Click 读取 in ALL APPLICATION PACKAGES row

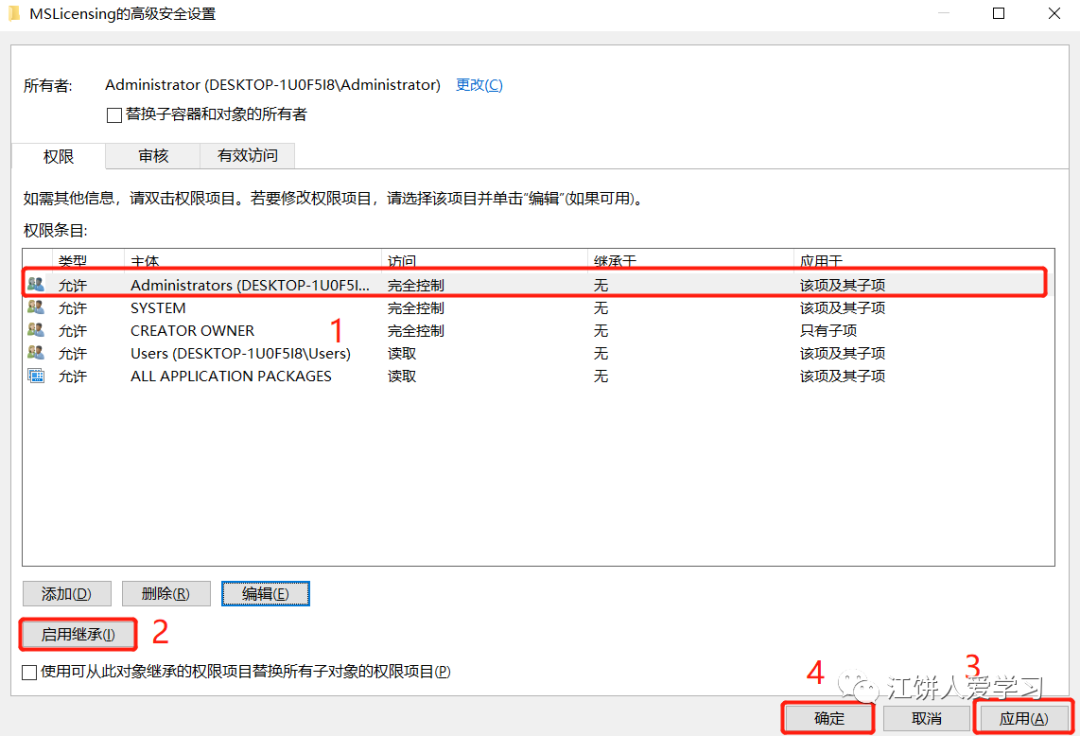point(402,376)
